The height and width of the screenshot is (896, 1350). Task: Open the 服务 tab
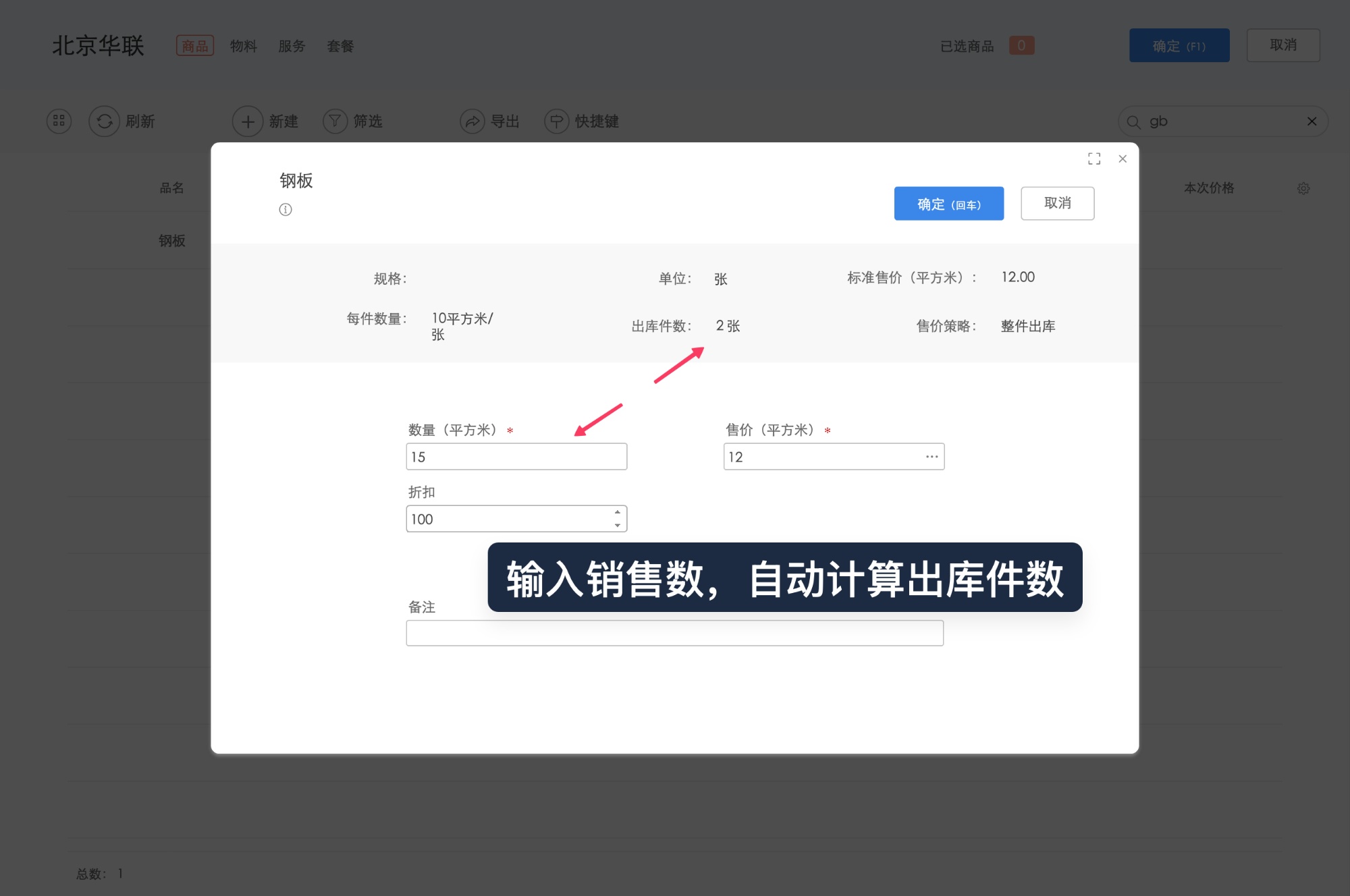(x=292, y=46)
